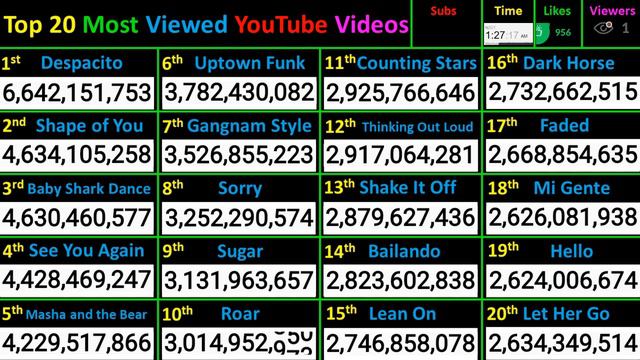Viewport: 640px width, 360px height.
Task: Select the Mi Gente title
Action: 571,188
